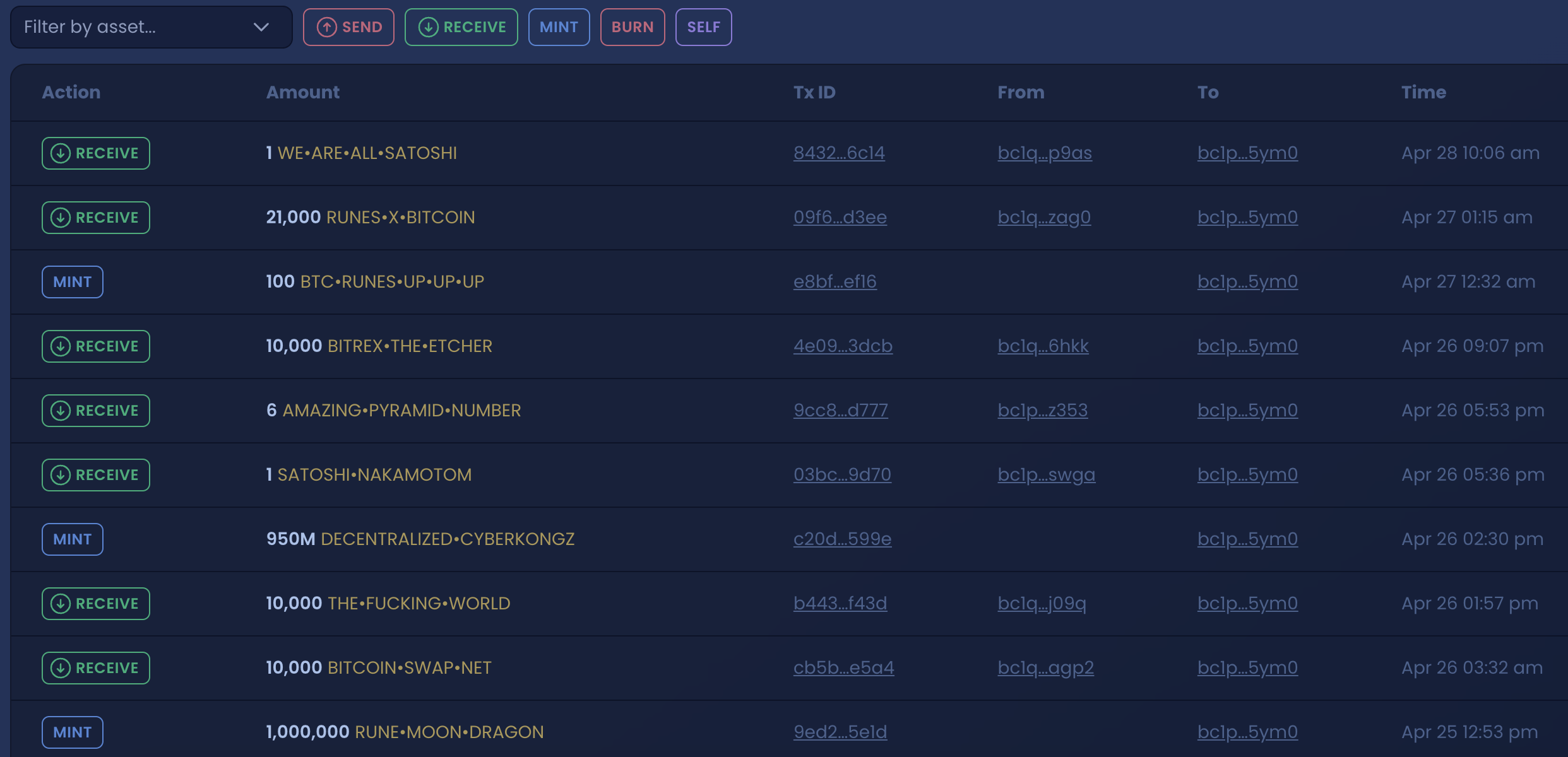Screen dimensions: 1568x757
Task: Select the THE•FUCKING•WORLD rune name
Action: coord(419,604)
